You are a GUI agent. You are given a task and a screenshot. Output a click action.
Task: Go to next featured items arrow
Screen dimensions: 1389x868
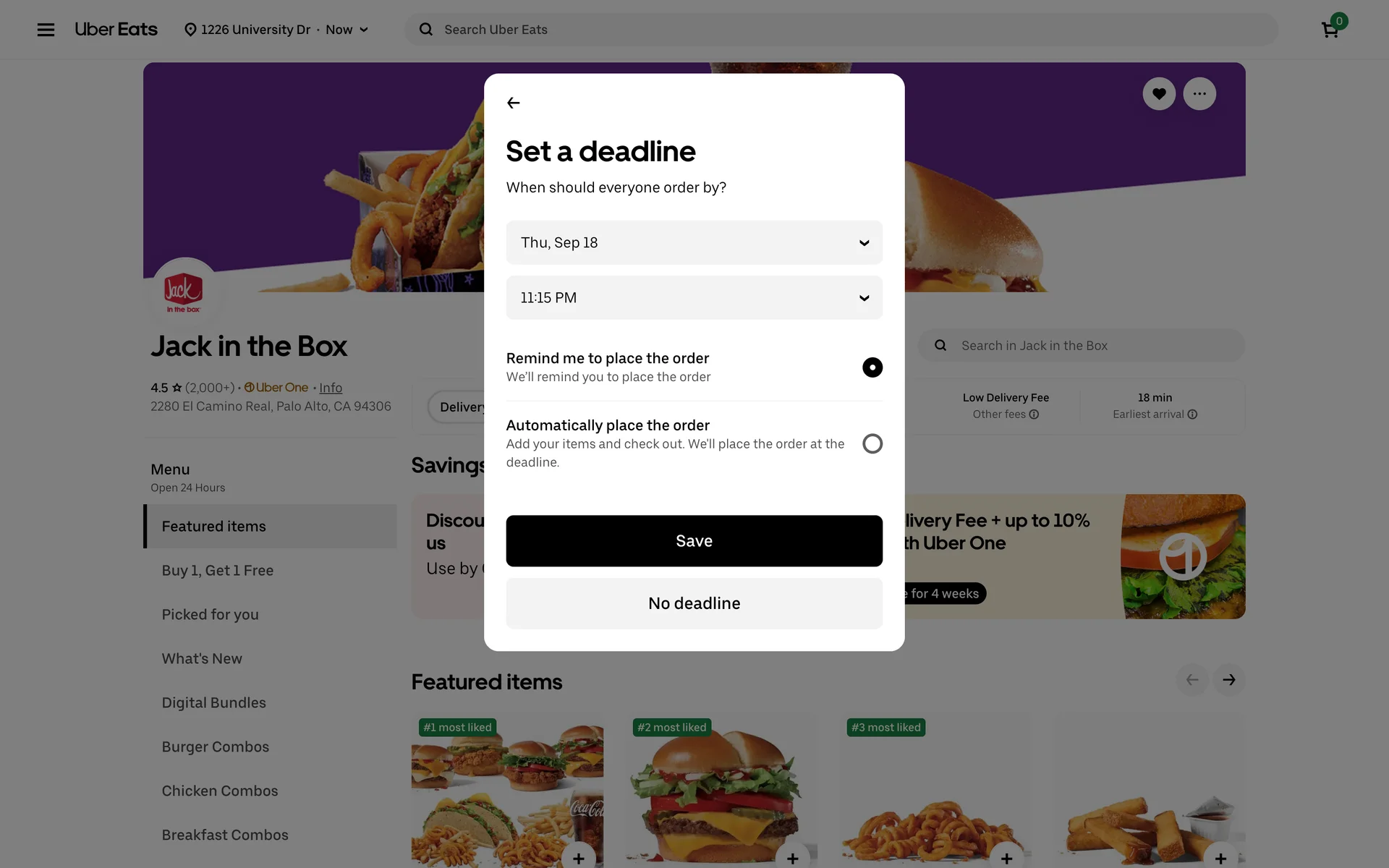point(1228,680)
